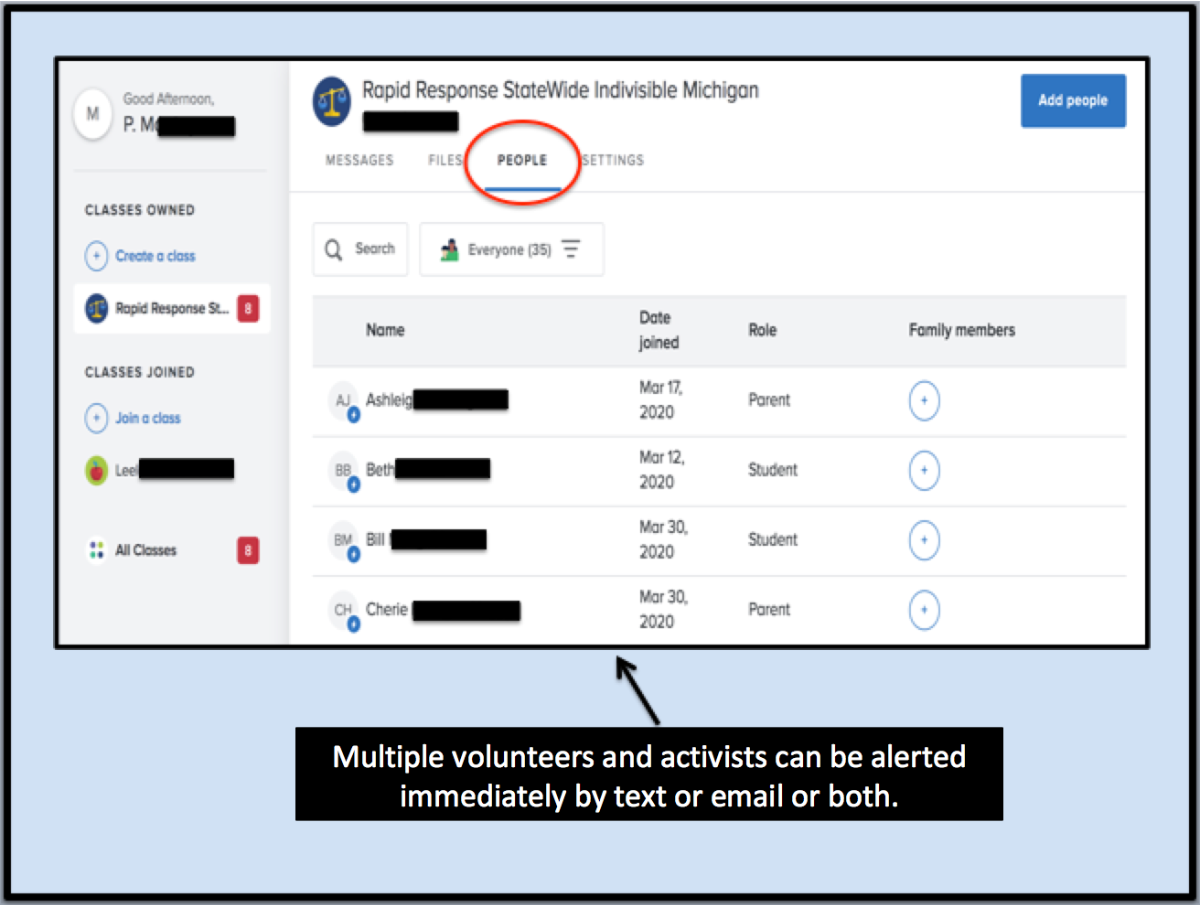Click Mar 12, 2020 date for Beth
The width and height of the screenshot is (1200, 905).
[661, 470]
